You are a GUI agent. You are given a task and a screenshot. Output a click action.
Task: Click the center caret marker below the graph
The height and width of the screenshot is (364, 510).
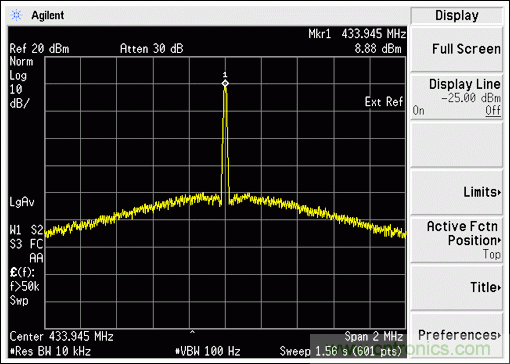pyautogui.click(x=192, y=332)
